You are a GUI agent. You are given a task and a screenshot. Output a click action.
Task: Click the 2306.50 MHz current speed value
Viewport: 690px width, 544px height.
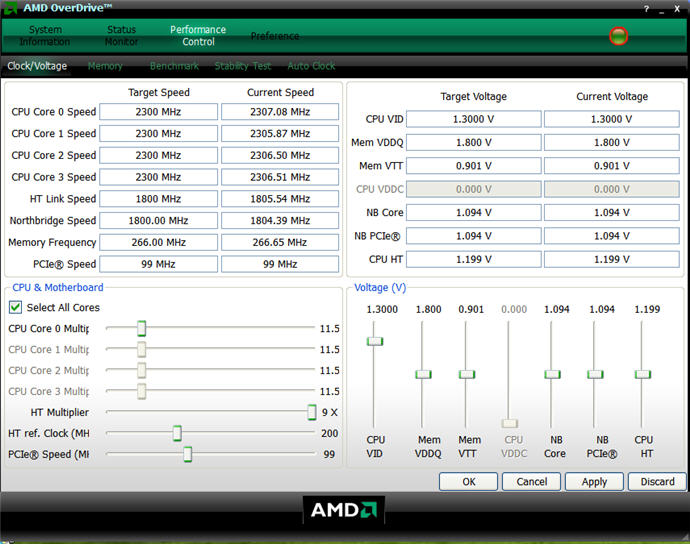[x=280, y=155]
